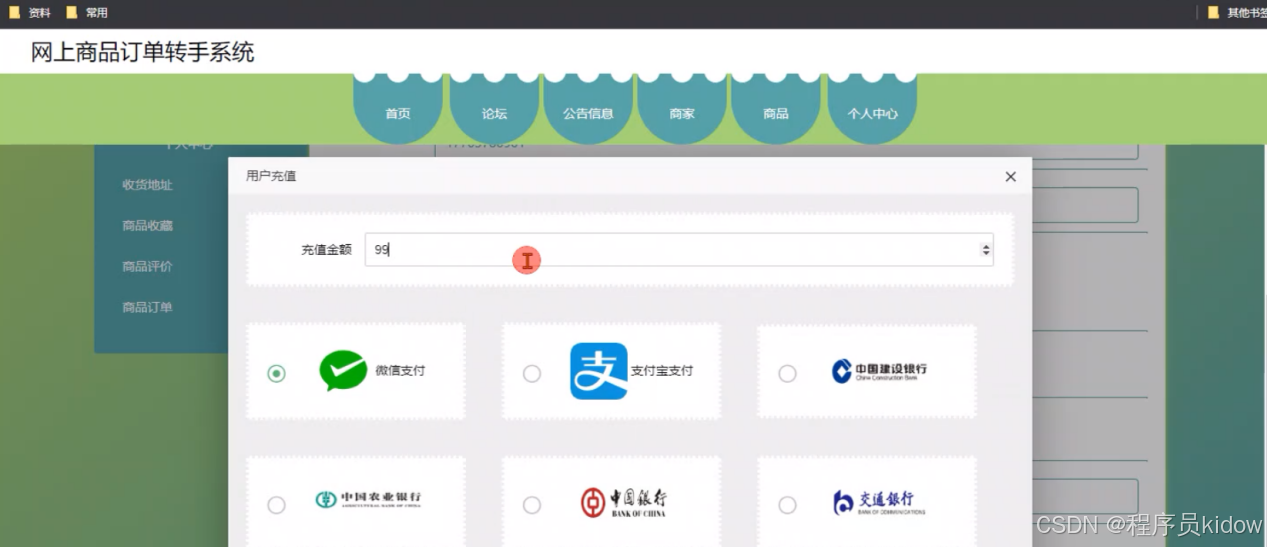Click the WeChat Pay green logo
Viewport: 1267px width, 547px height.
(344, 371)
